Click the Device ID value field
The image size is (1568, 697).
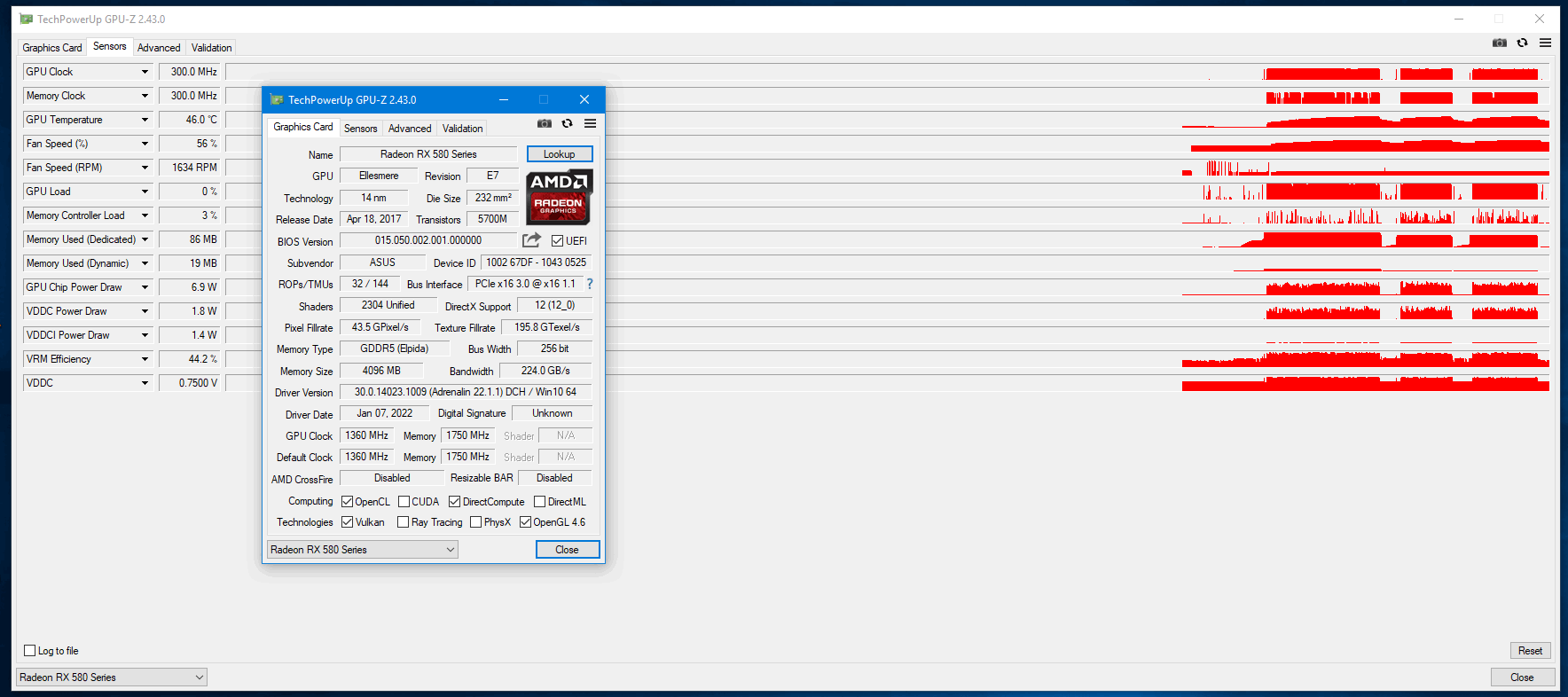click(537, 262)
